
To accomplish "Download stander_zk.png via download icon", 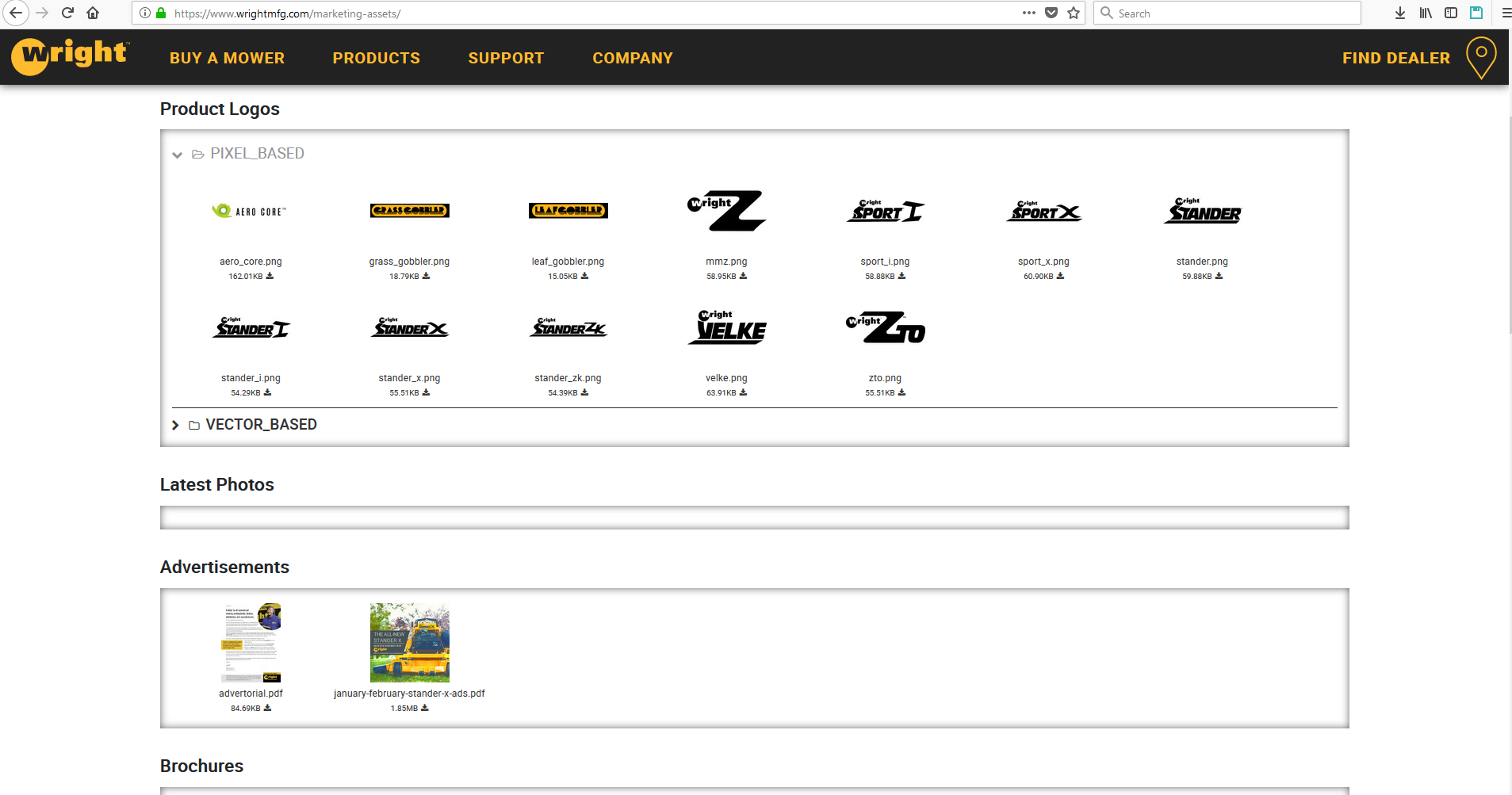I will tap(584, 392).
